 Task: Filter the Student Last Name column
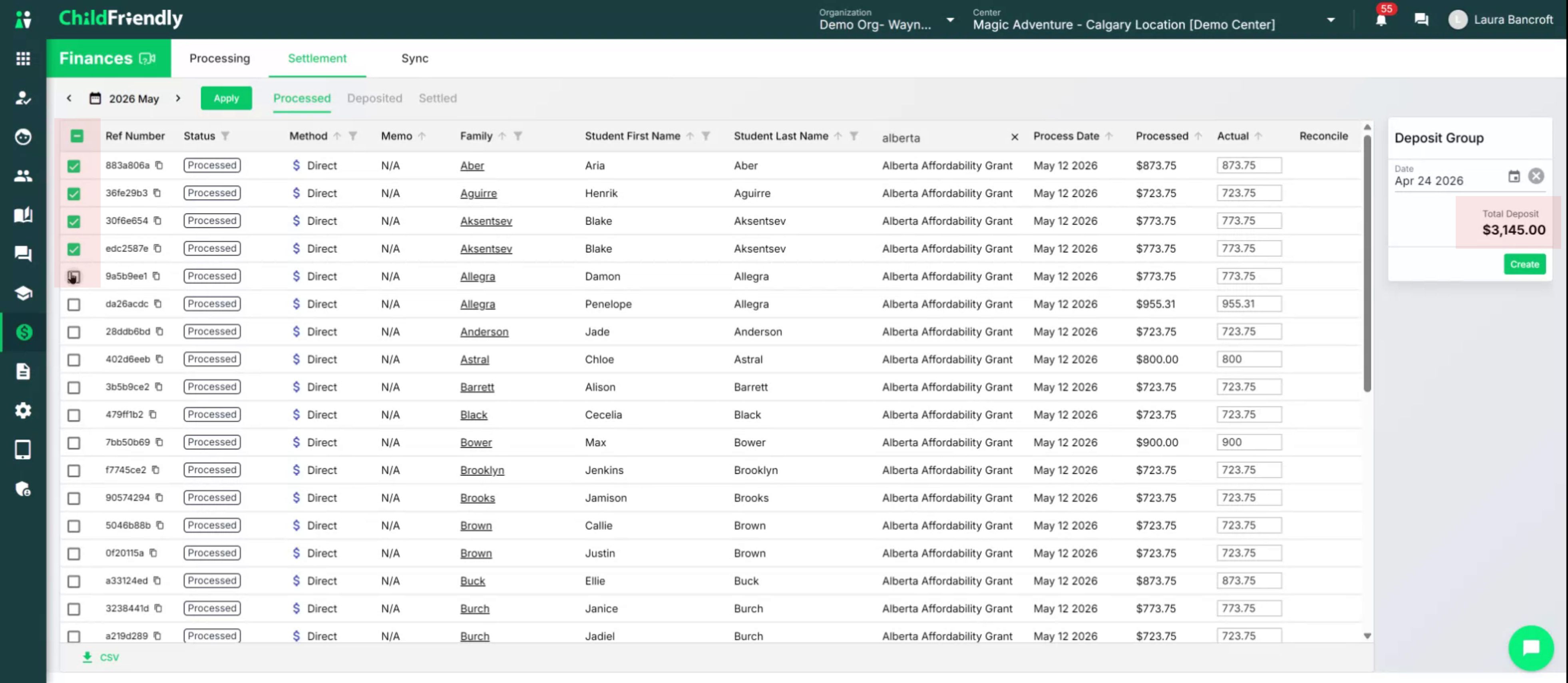[x=854, y=136]
